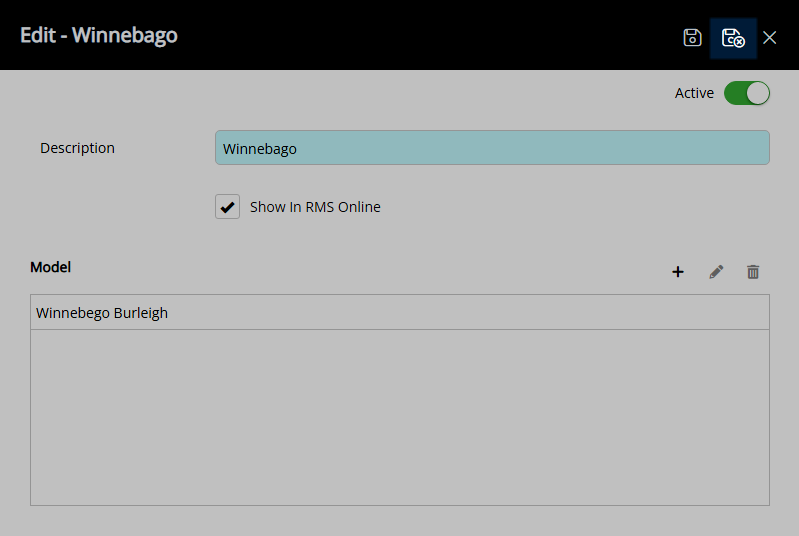This screenshot has width=799, height=536.
Task: Select the Winnebego Burleigh model row
Action: pos(400,313)
